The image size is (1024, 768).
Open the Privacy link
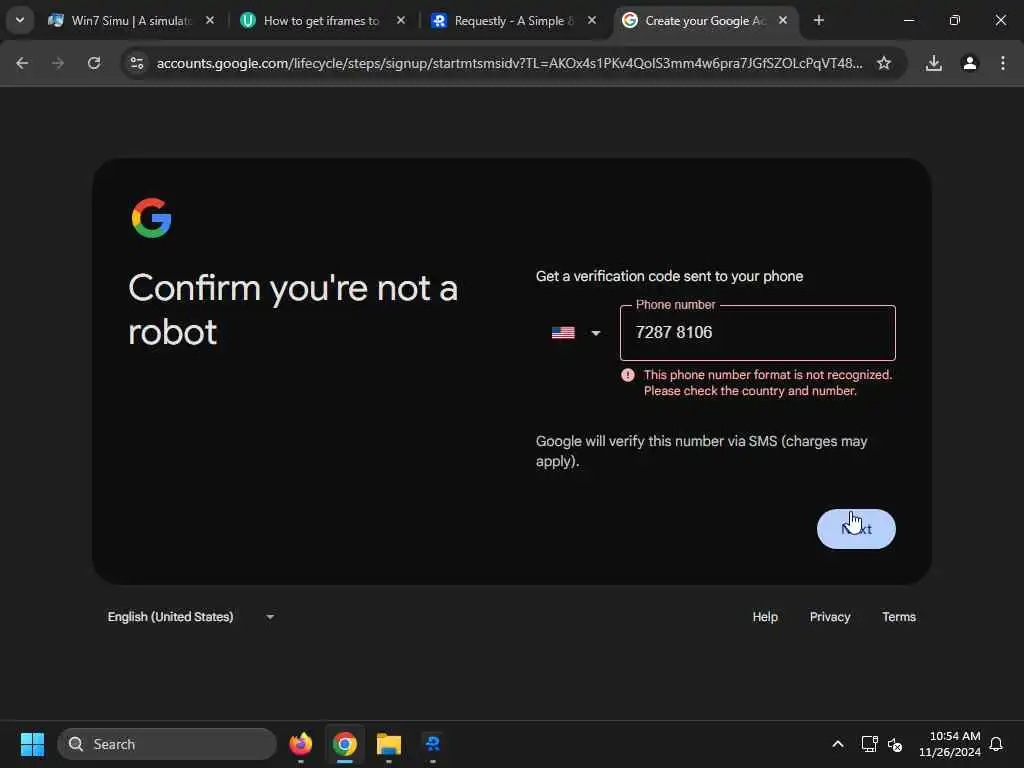point(830,616)
